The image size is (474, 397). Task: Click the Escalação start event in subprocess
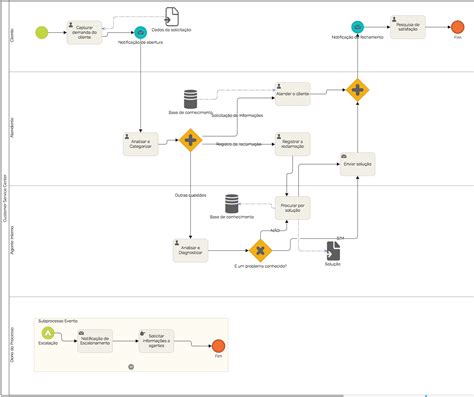point(48,333)
